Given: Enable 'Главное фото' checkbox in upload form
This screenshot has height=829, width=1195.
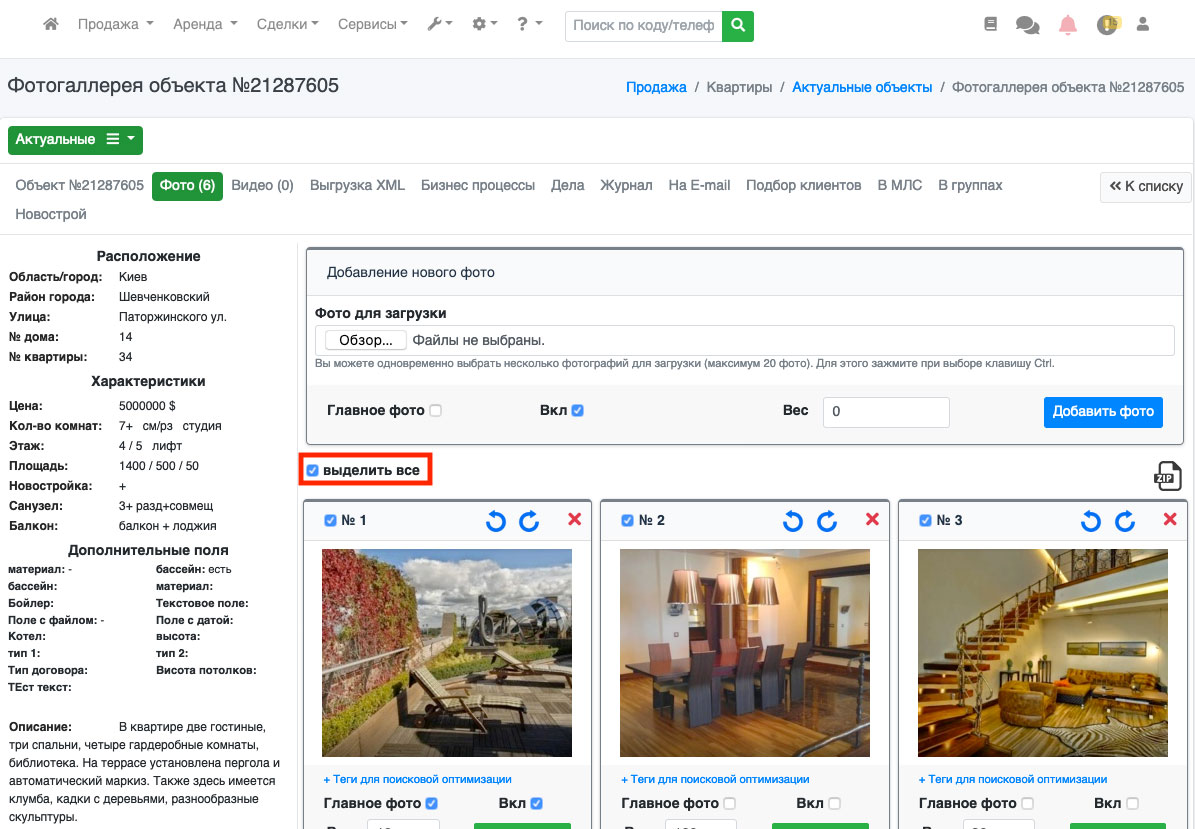Looking at the screenshot, I should coord(435,410).
